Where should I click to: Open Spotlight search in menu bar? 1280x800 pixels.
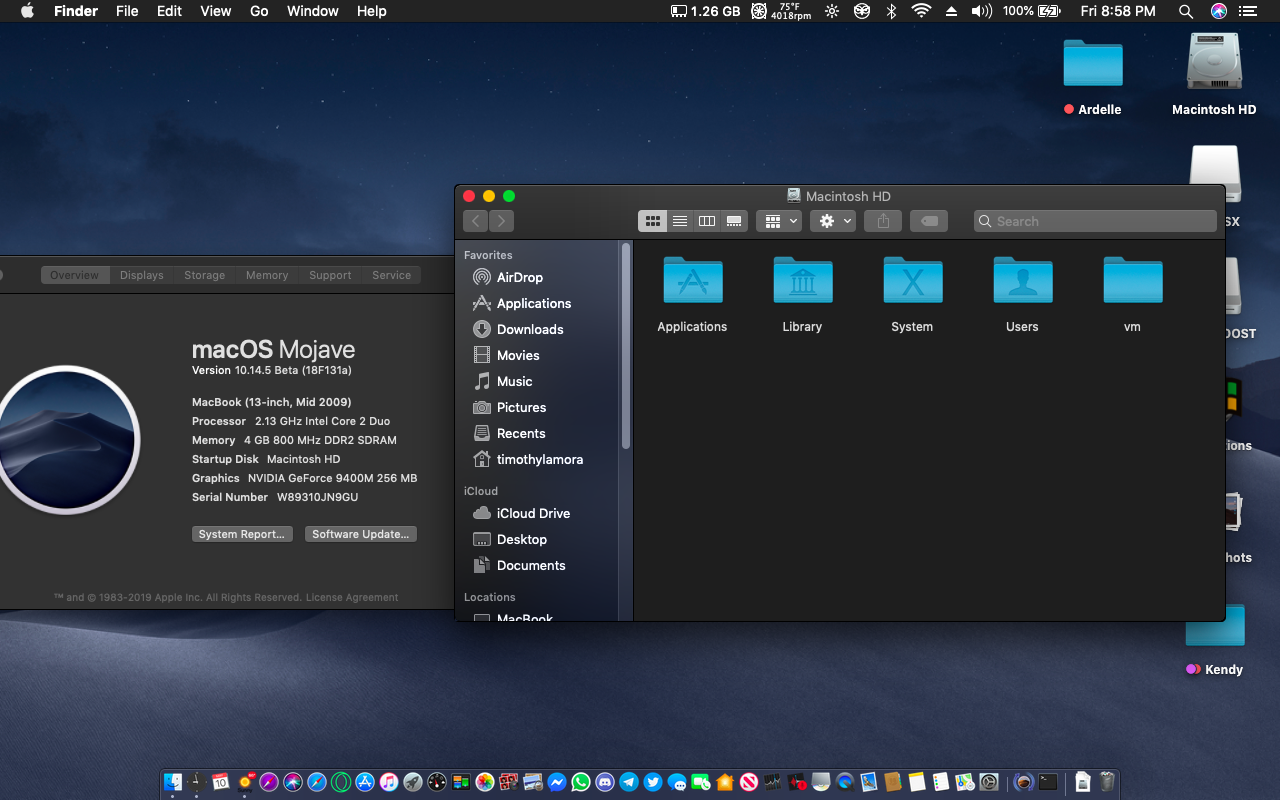[x=1186, y=11]
